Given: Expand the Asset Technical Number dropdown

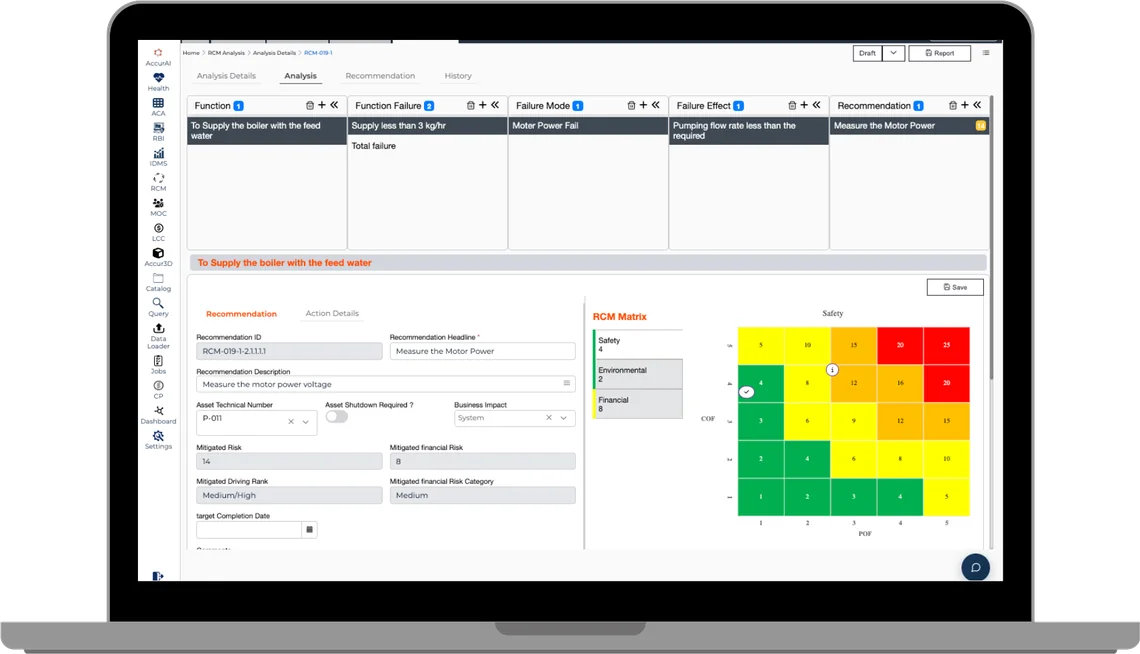Looking at the screenshot, I should [x=306, y=421].
